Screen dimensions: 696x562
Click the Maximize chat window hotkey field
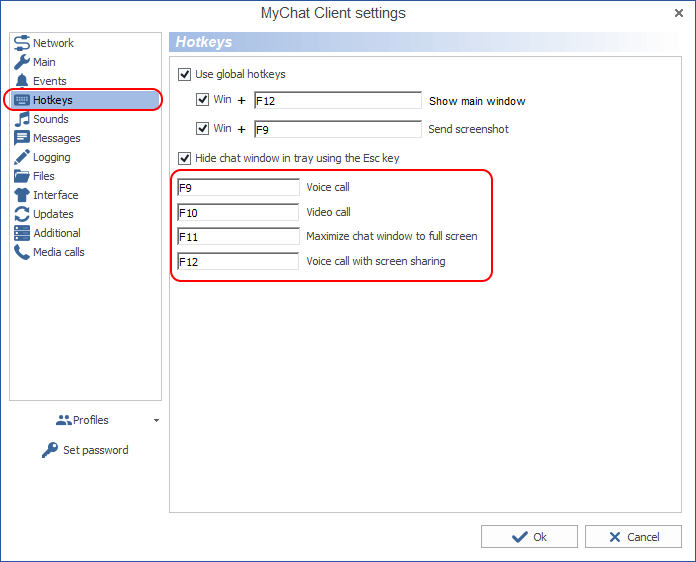click(x=238, y=237)
